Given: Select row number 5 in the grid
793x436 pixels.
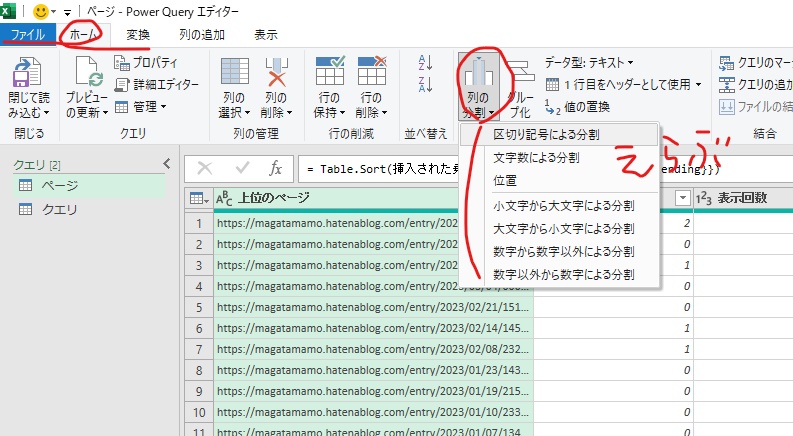Looking at the screenshot, I should tap(199, 307).
